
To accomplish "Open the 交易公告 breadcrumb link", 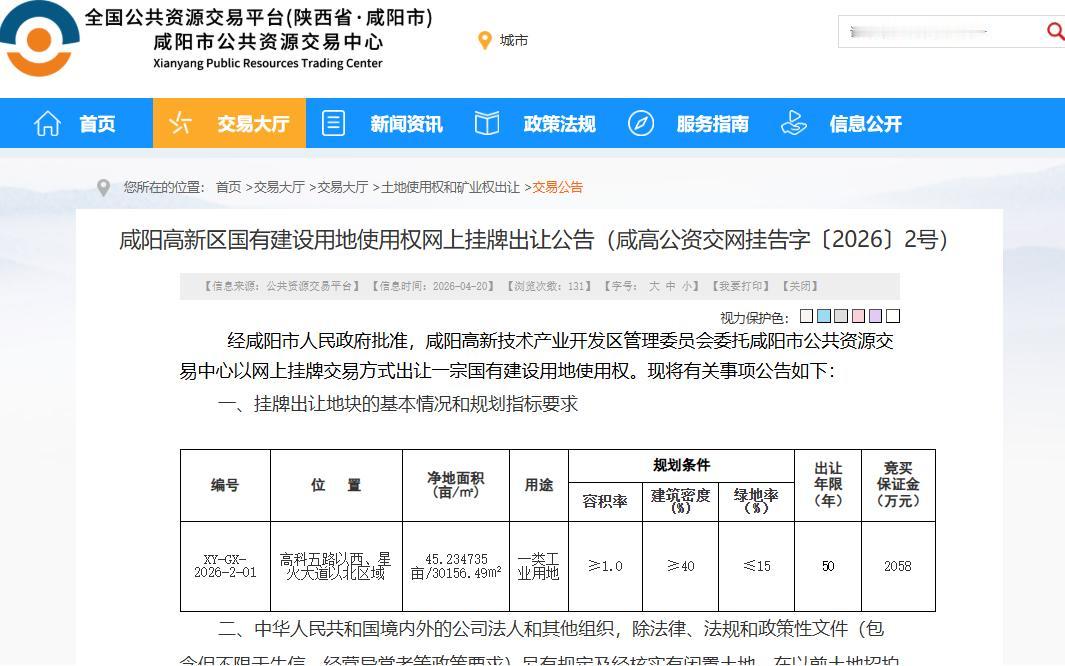I will click(x=557, y=187).
